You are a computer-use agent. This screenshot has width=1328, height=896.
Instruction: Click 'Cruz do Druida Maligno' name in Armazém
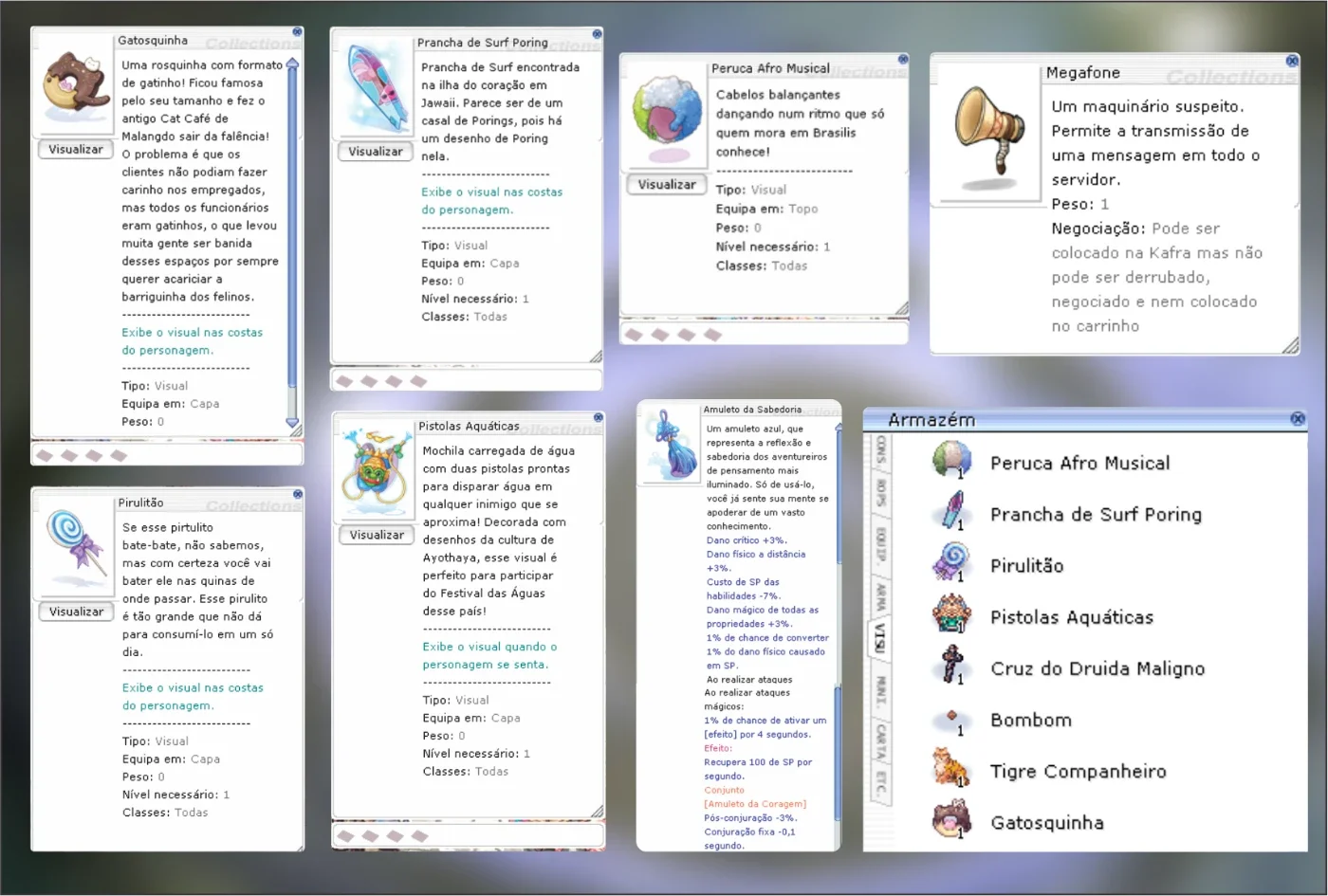tap(1097, 668)
